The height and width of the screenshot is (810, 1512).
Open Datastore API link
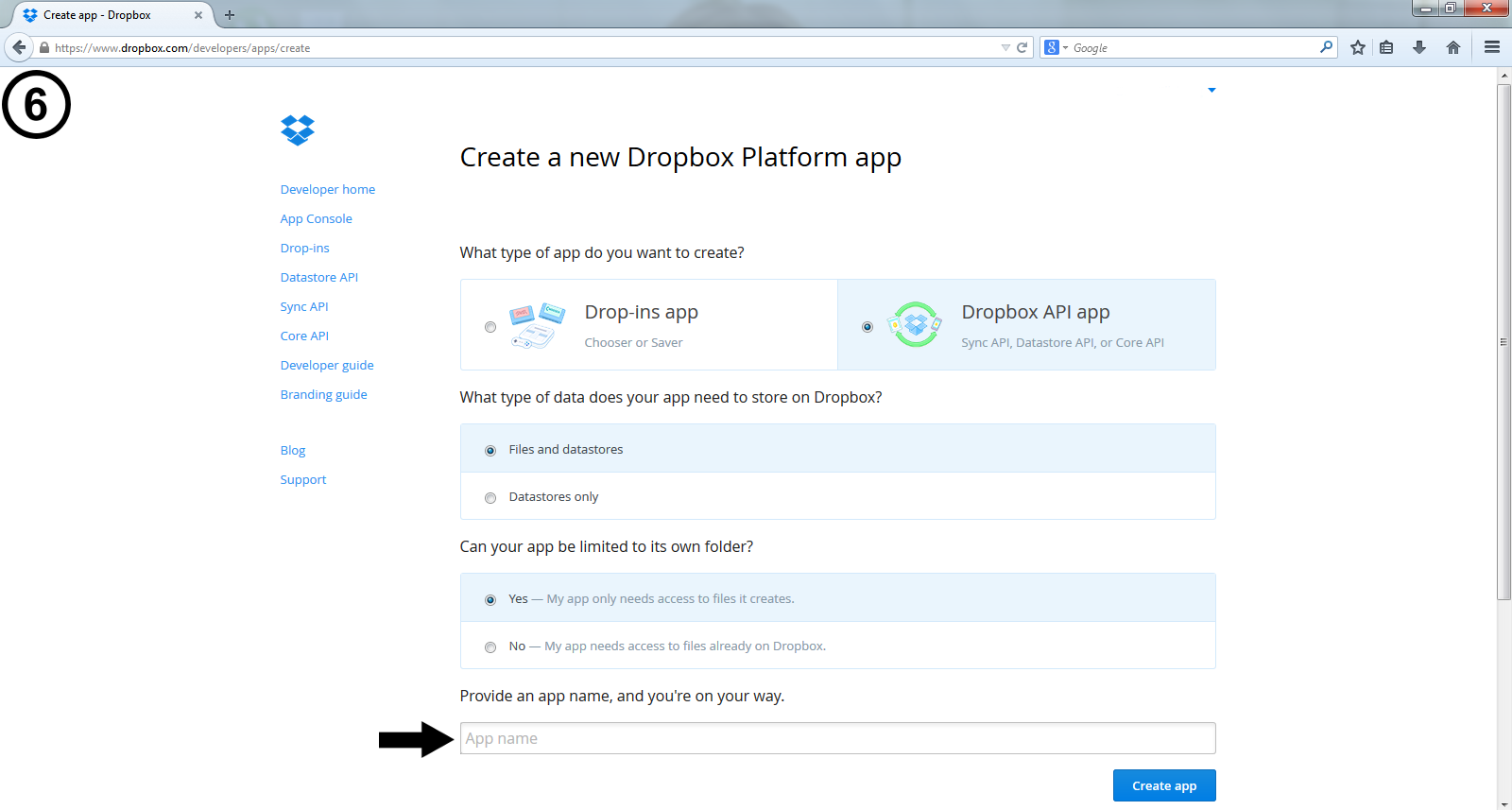coord(319,277)
